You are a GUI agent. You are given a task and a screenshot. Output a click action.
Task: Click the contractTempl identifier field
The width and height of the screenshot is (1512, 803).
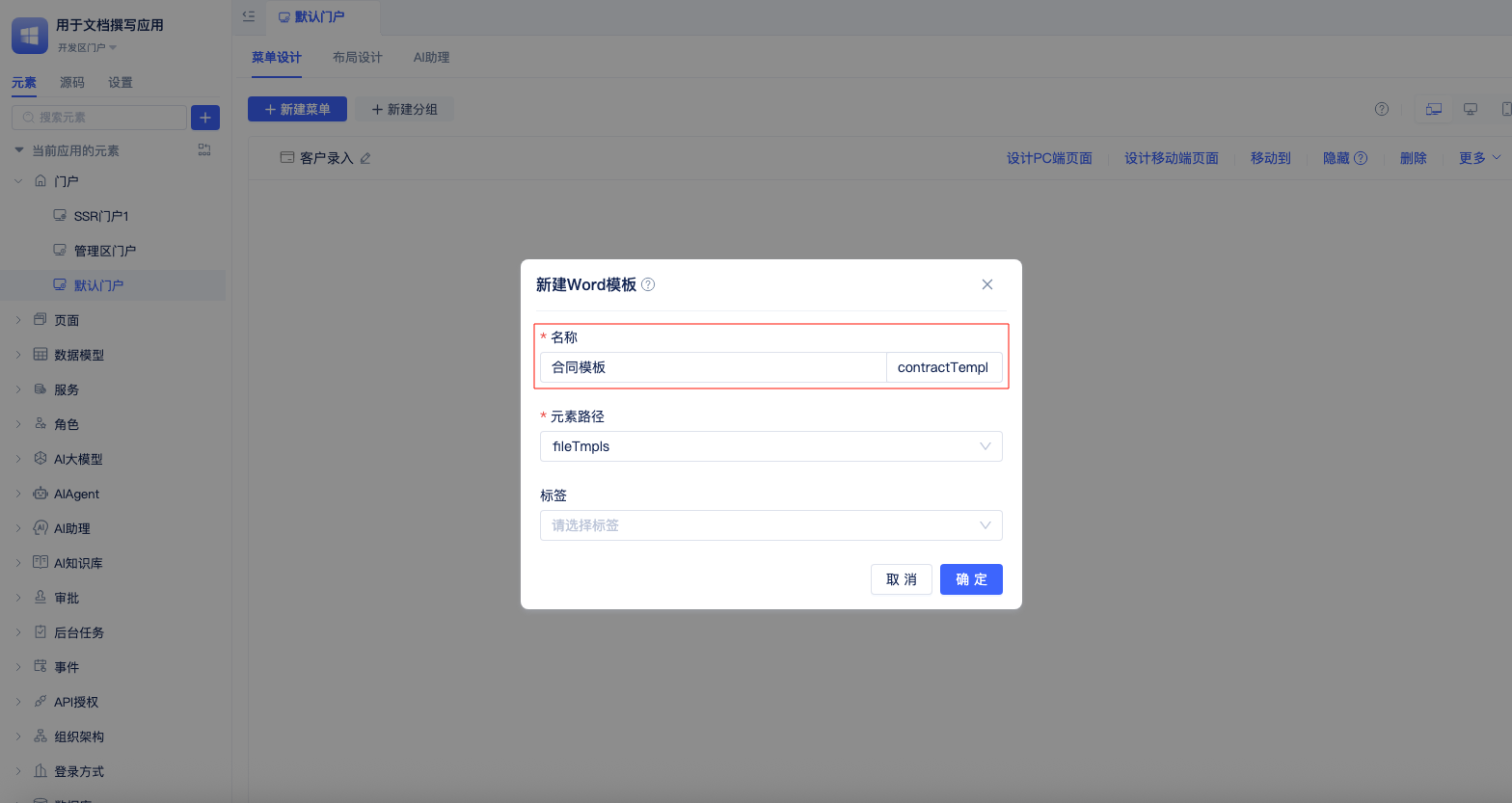[944, 367]
